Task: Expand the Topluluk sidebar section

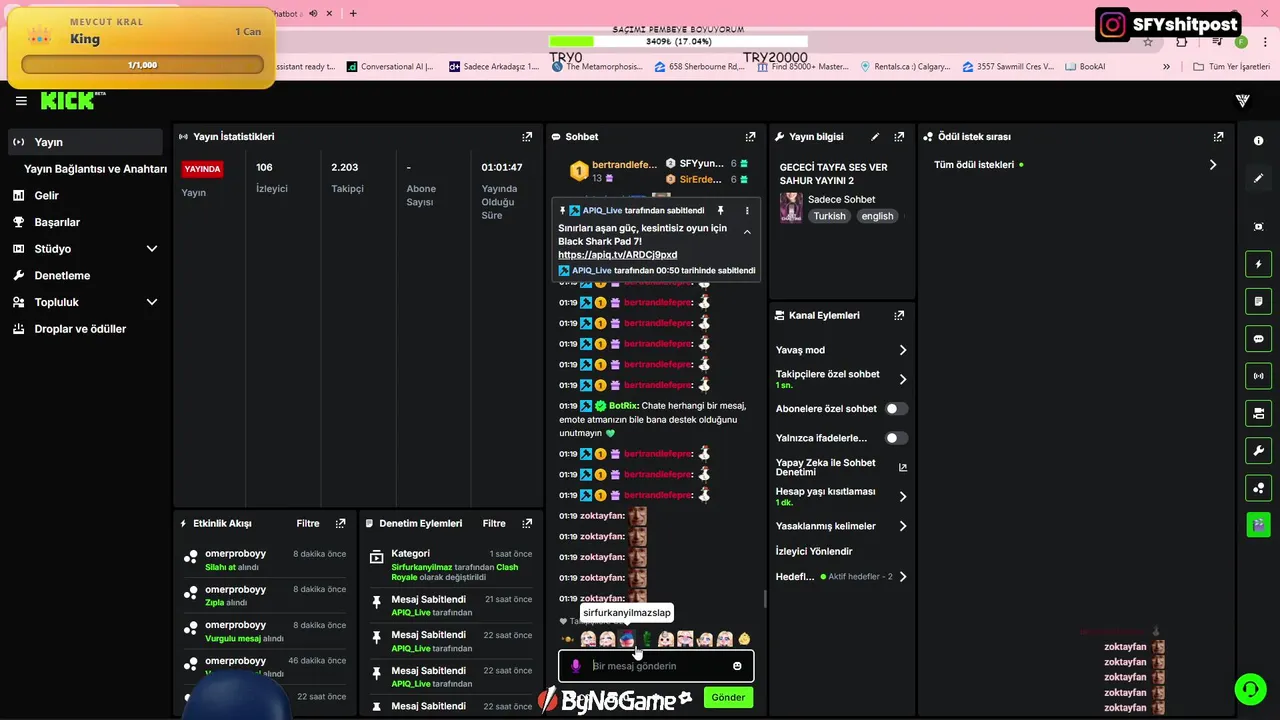Action: click(152, 302)
